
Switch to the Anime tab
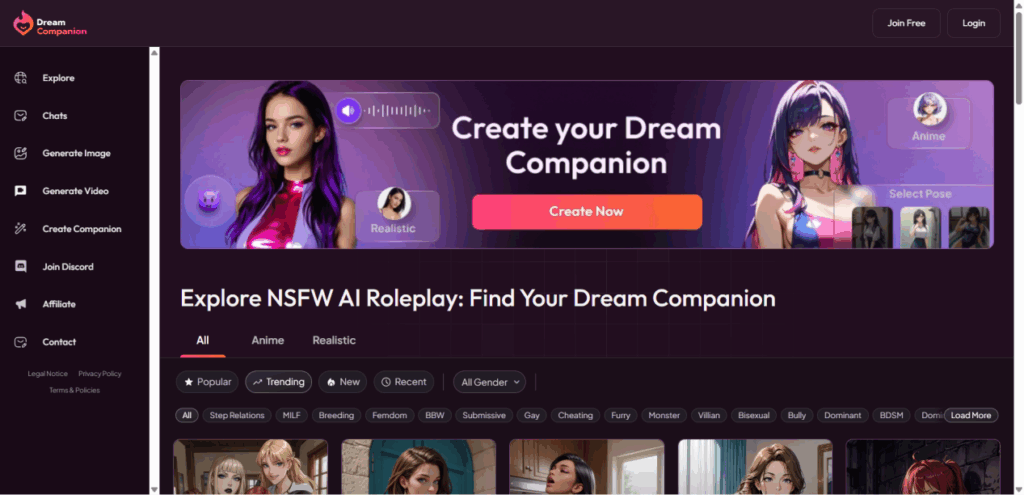268,340
